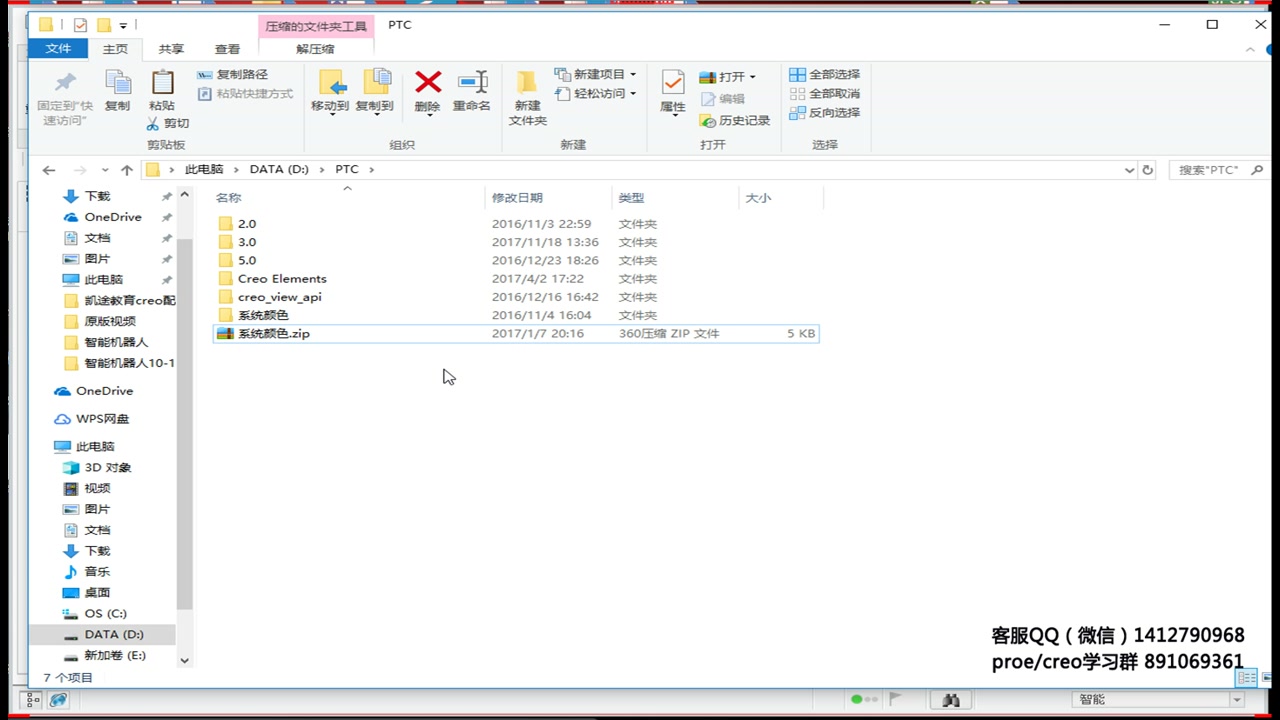Click the Up one level arrow
This screenshot has width=1280, height=720.
[127, 170]
